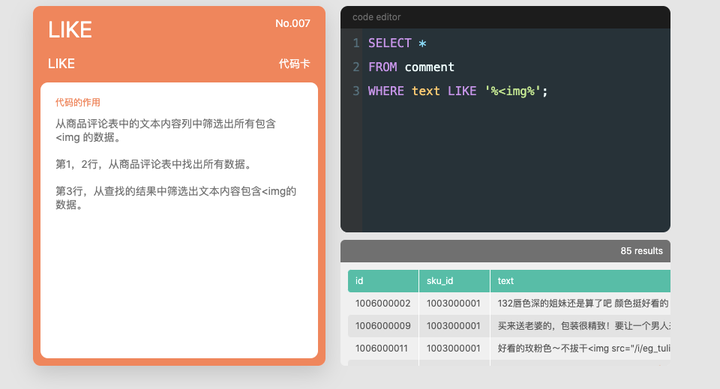The width and height of the screenshot is (720, 389).
Task: Click the small 'LIKE' subtitle on card
Action: coord(61,63)
